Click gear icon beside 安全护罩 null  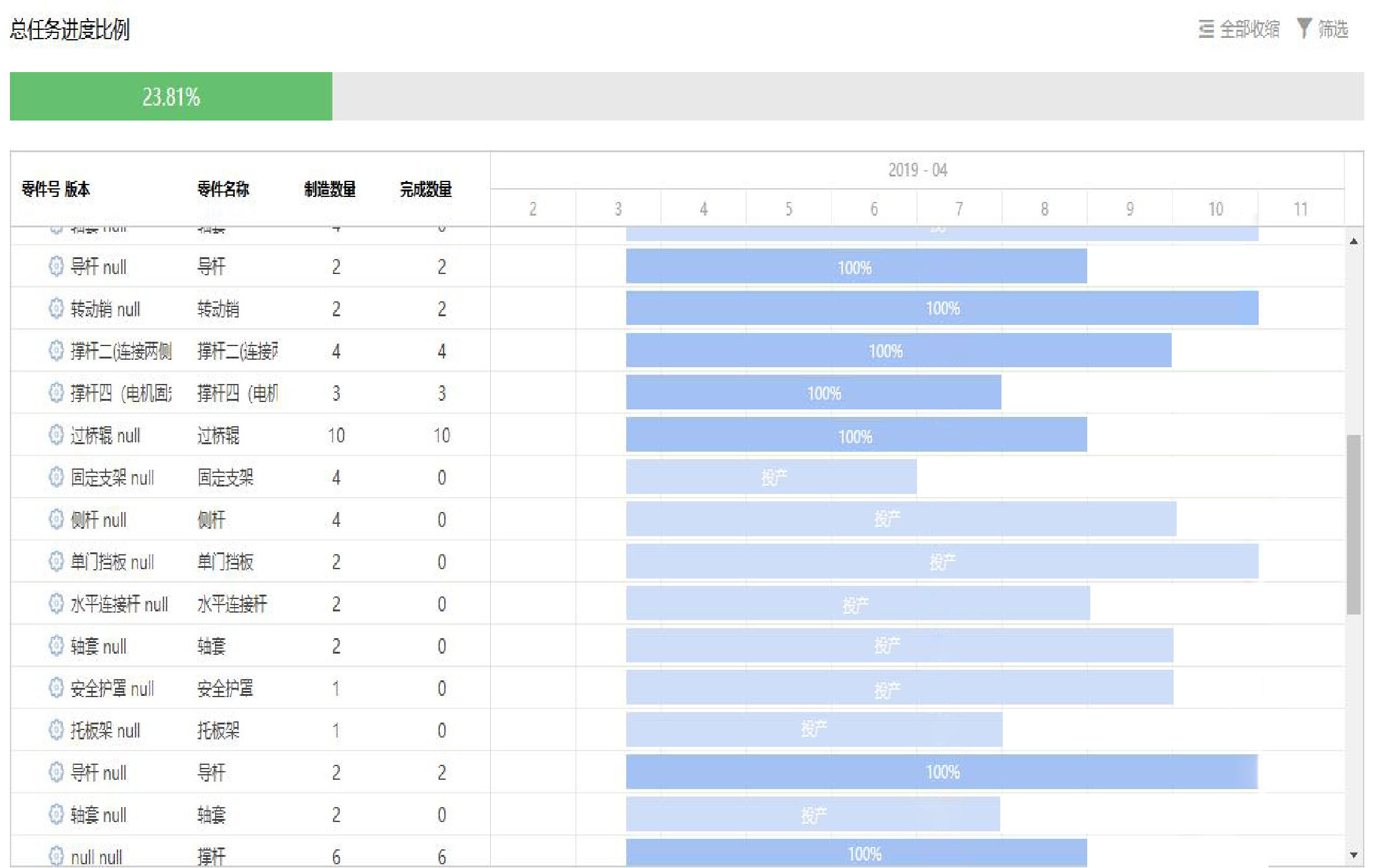pos(56,688)
